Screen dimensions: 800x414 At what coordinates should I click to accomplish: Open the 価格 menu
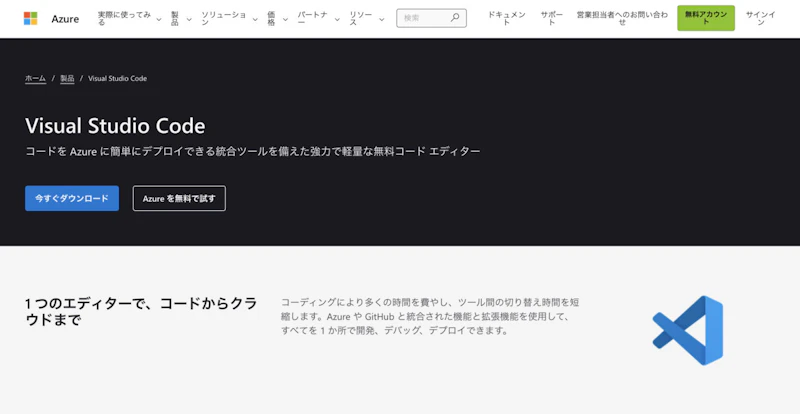(x=271, y=19)
